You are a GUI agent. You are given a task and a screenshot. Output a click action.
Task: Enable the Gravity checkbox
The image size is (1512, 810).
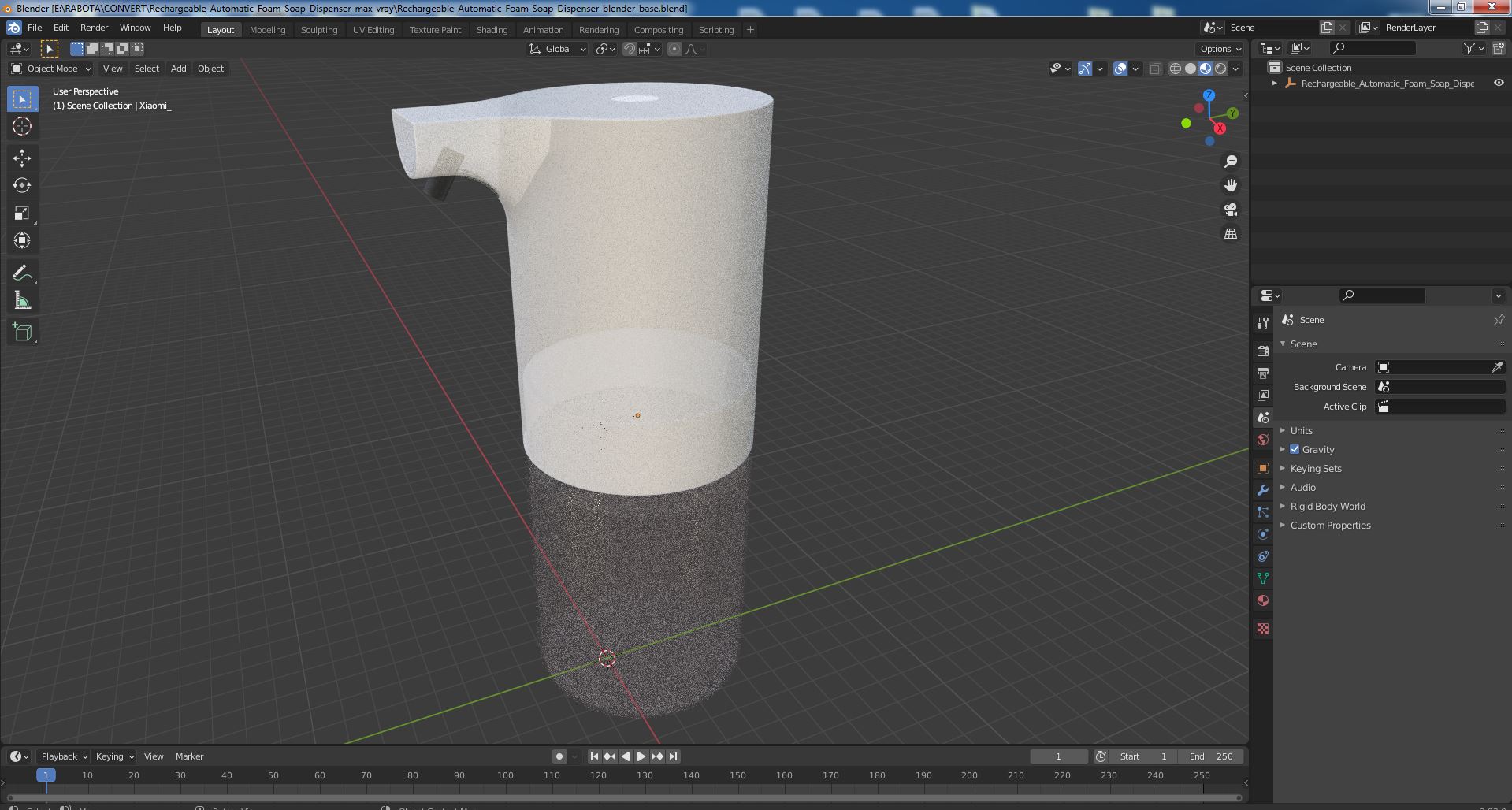[x=1295, y=449]
